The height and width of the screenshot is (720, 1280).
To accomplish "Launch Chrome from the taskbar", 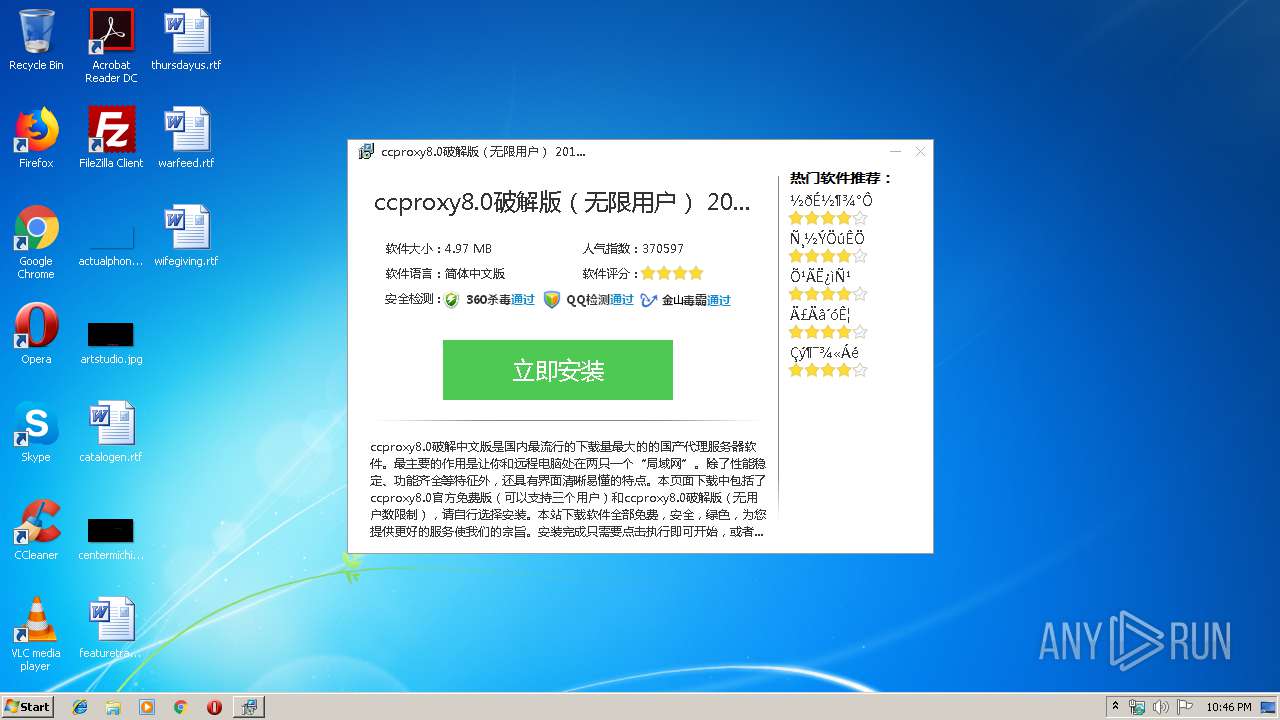I will point(181,707).
